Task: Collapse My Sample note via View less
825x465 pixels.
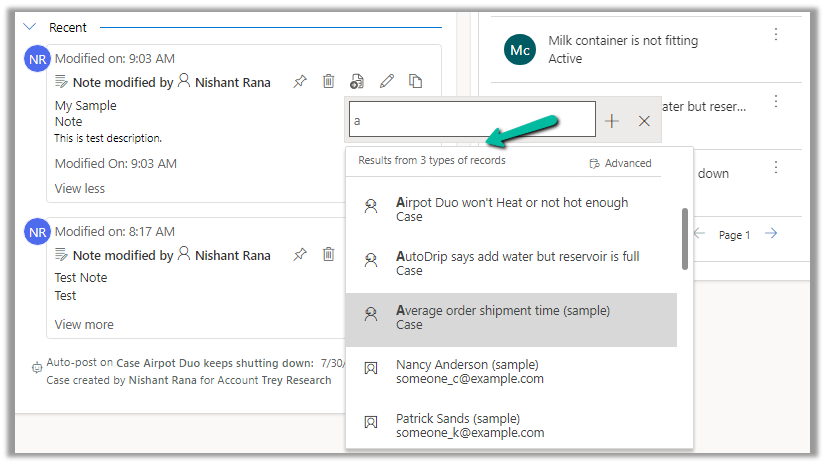Action: point(79,188)
